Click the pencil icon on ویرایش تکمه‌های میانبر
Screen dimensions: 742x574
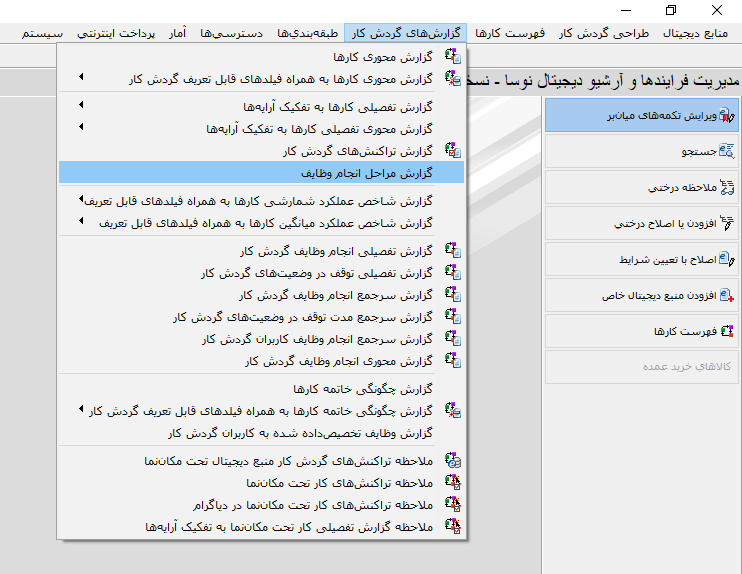pyautogui.click(x=727, y=116)
